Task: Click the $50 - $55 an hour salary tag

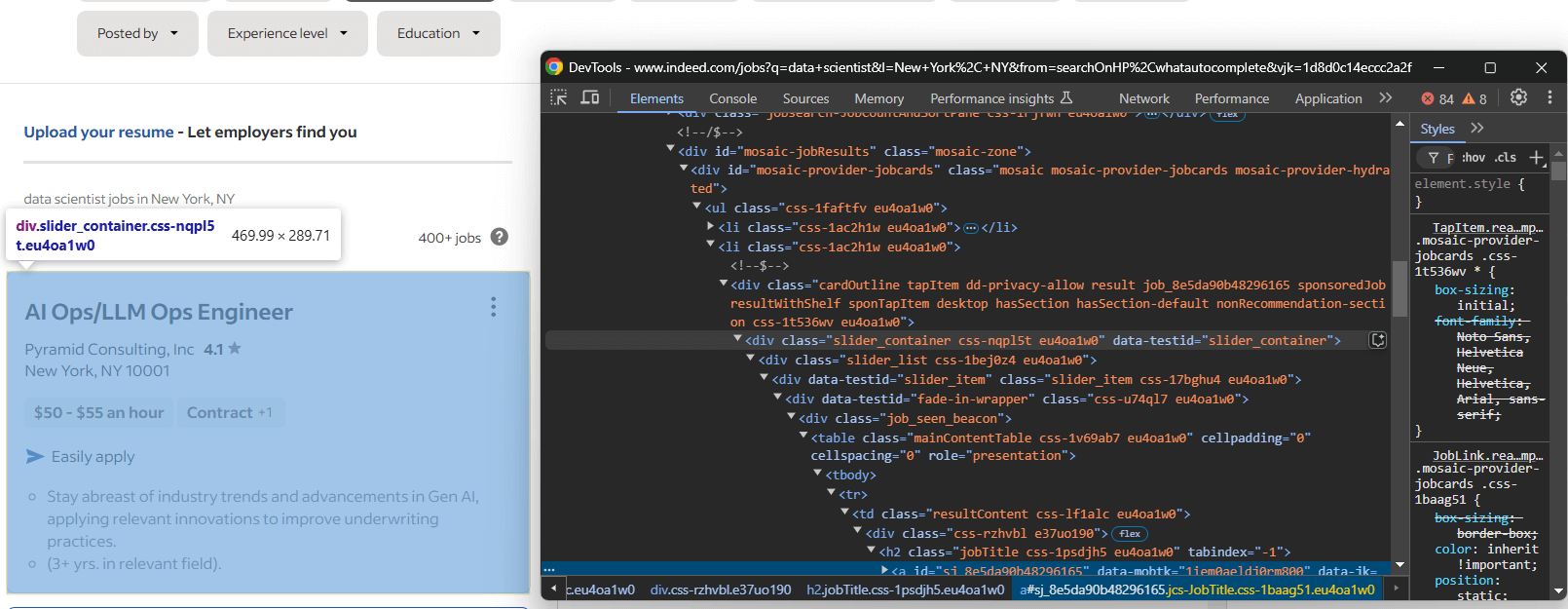Action: (x=98, y=412)
